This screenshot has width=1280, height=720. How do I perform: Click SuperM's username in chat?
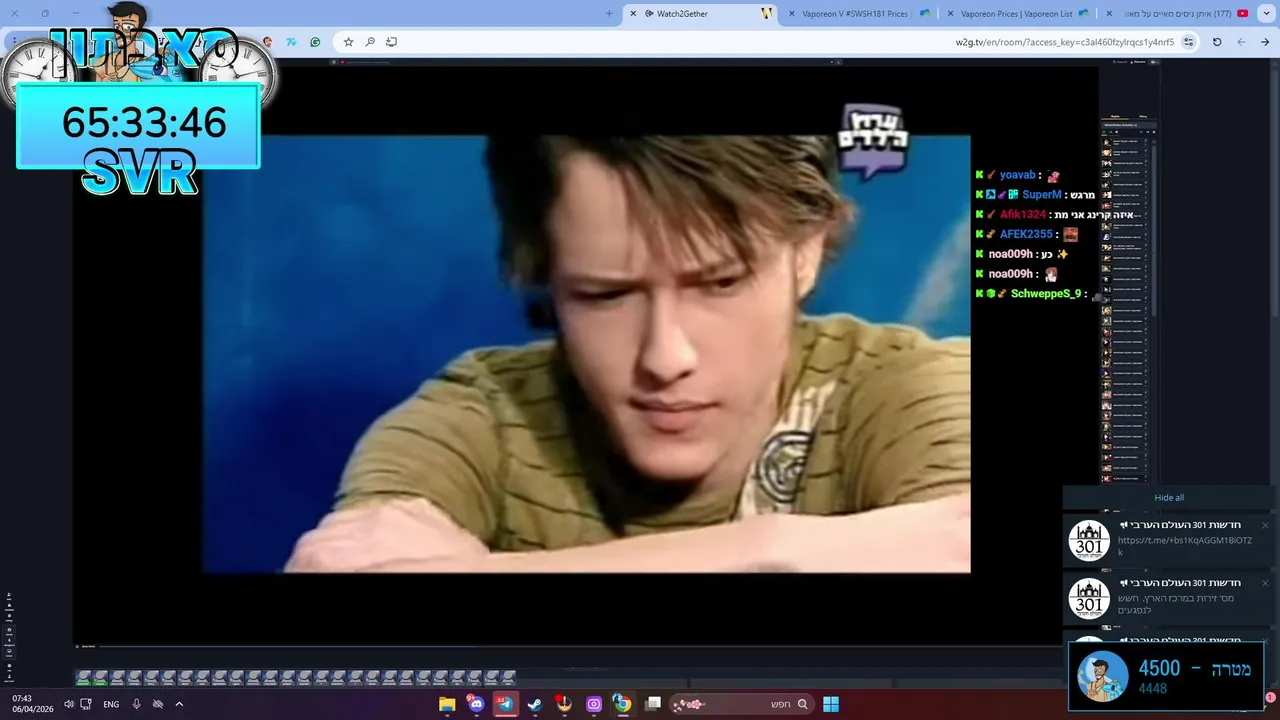point(1041,195)
